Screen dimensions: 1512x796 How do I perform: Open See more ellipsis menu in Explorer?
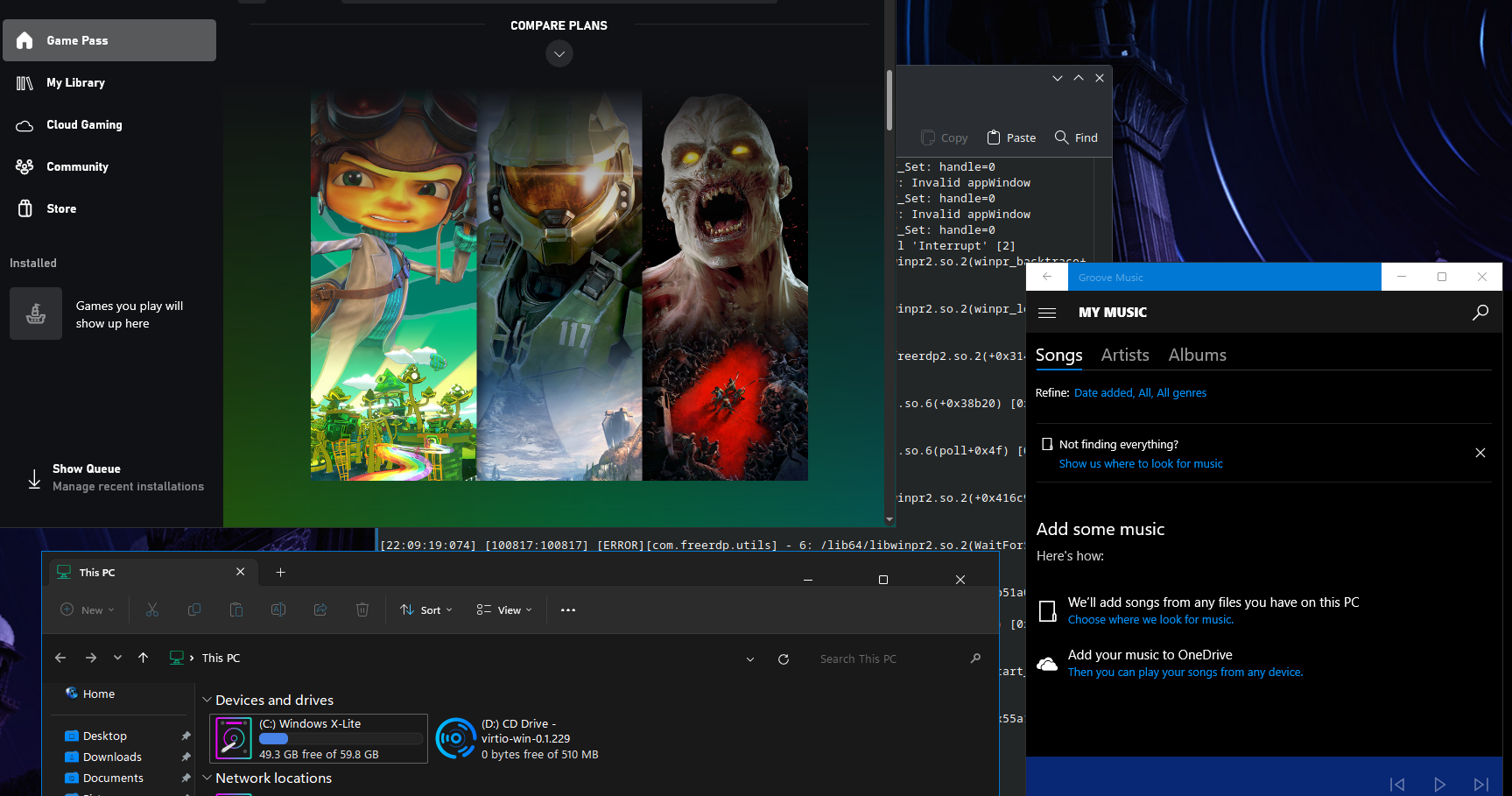click(568, 610)
